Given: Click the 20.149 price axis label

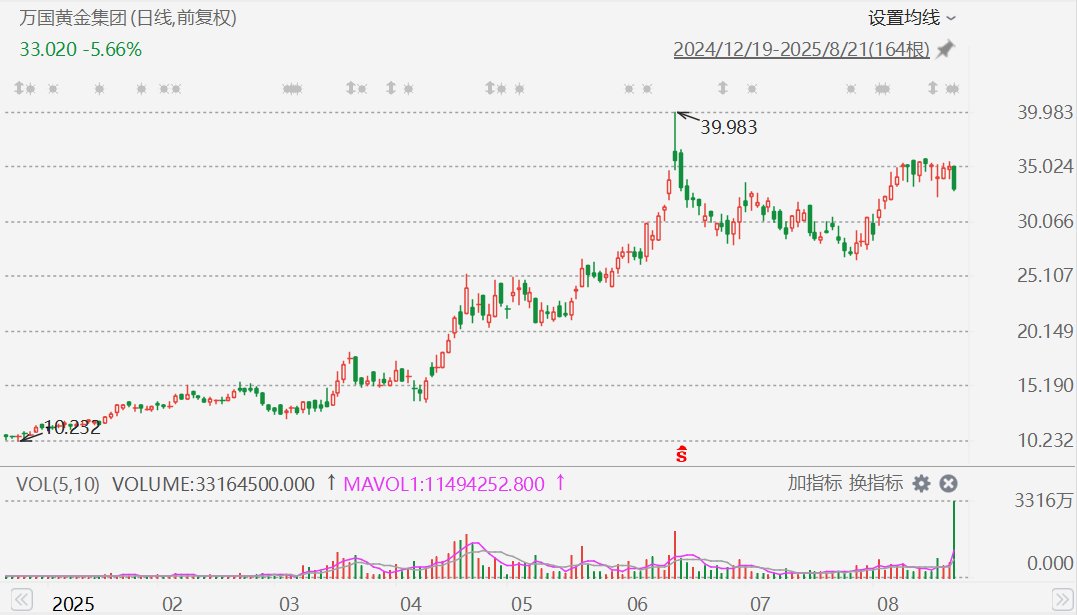Looking at the screenshot, I should [1045, 331].
